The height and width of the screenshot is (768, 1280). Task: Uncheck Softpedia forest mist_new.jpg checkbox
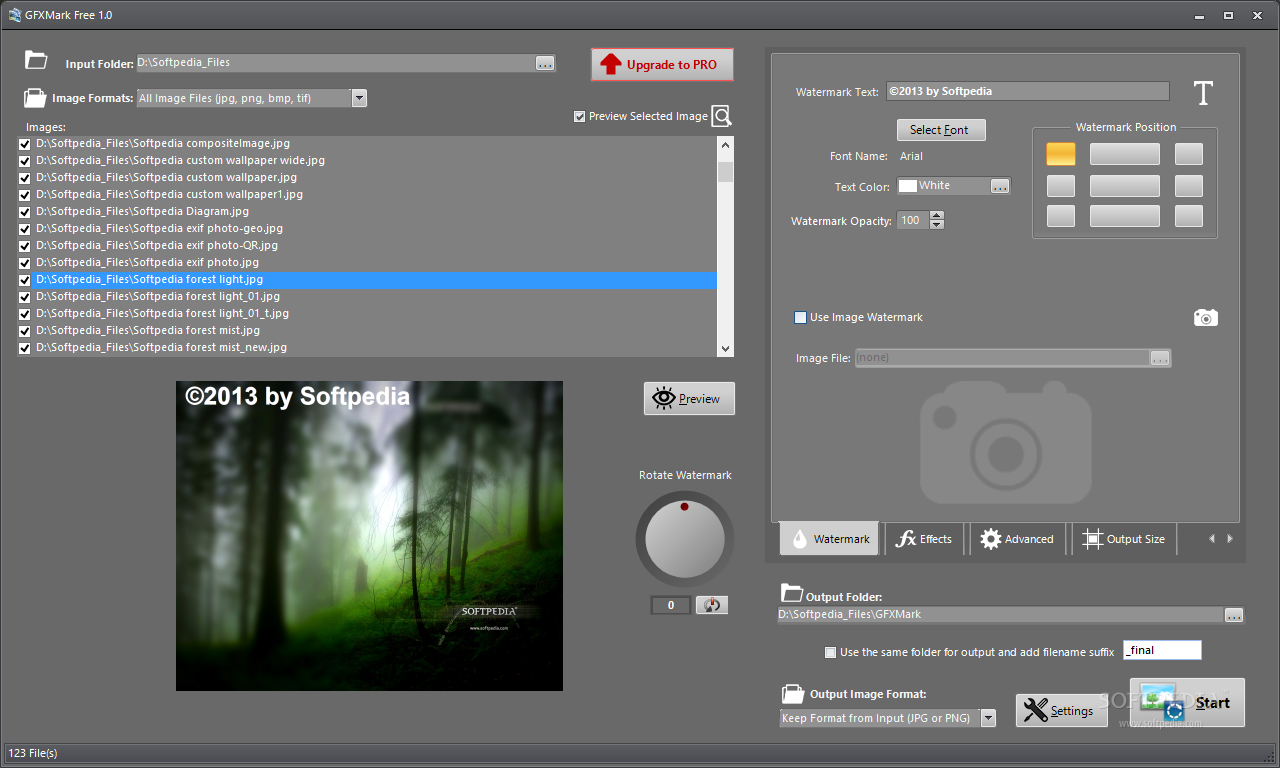pos(25,348)
